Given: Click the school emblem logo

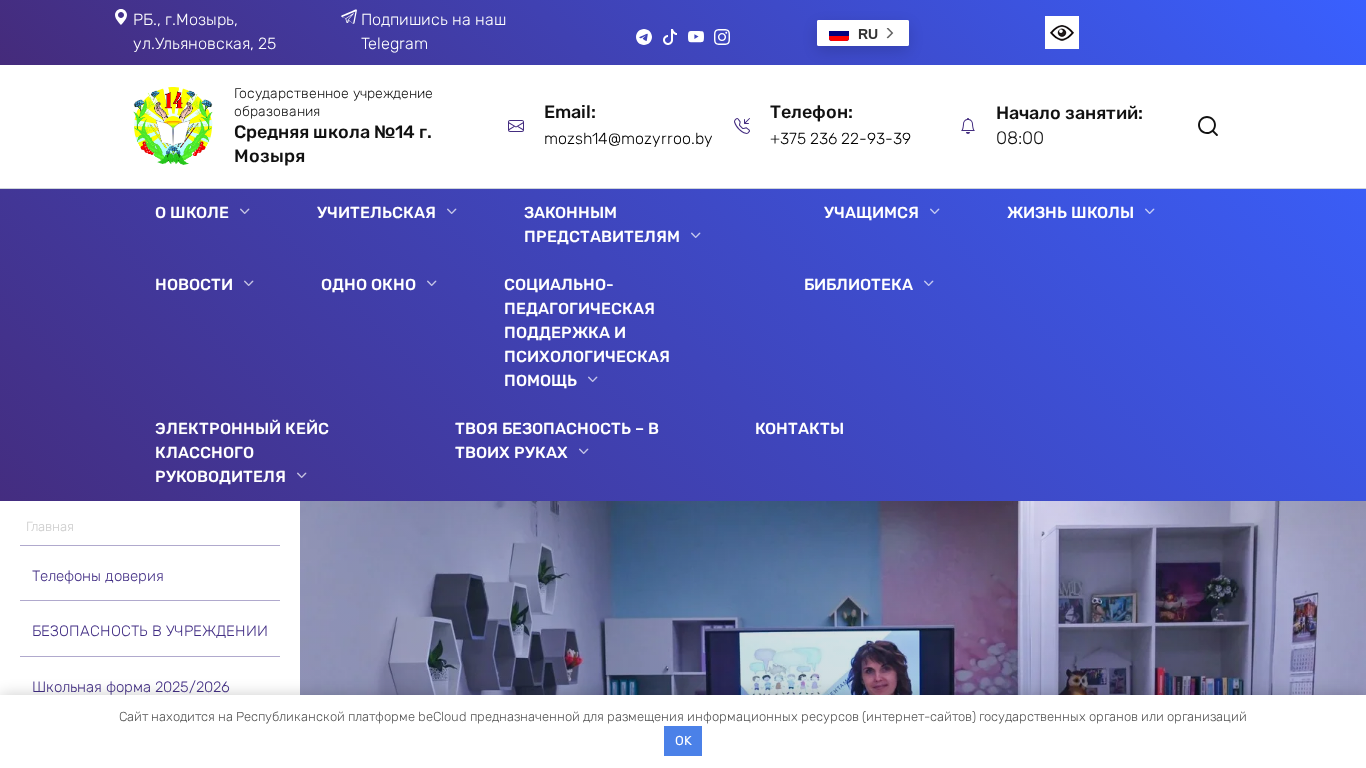Looking at the screenshot, I should pyautogui.click(x=173, y=126).
